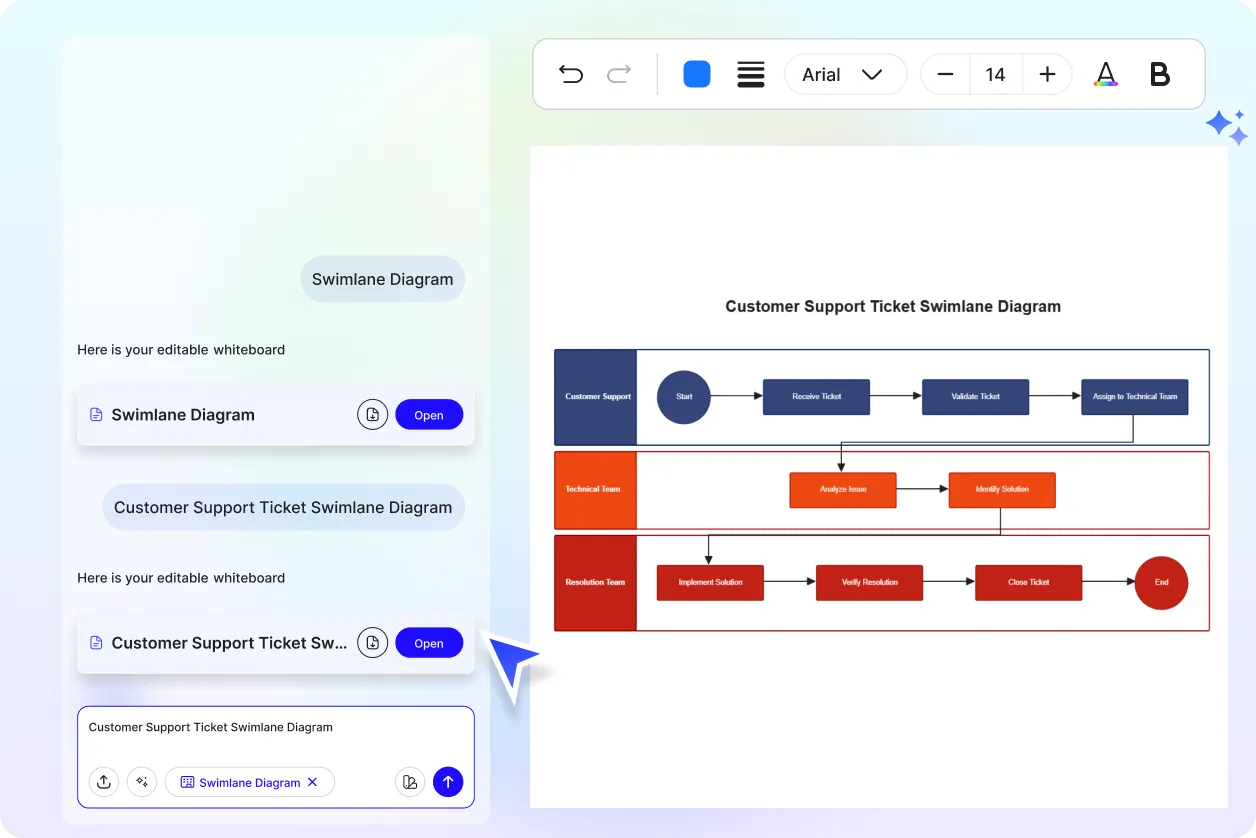Open the Swimlane Diagram whiteboard
Image resolution: width=1256 pixels, height=838 pixels.
(x=429, y=414)
